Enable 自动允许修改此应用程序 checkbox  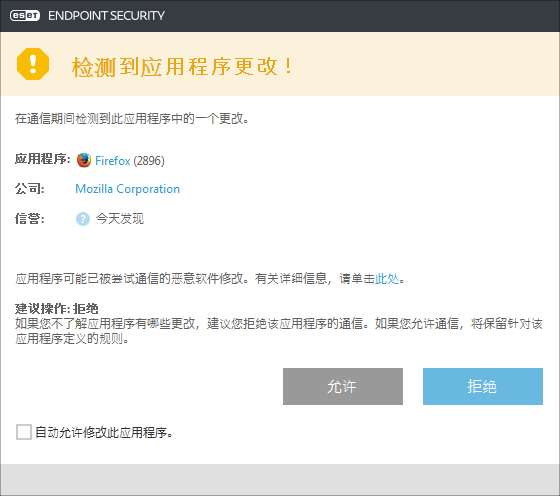[24, 432]
